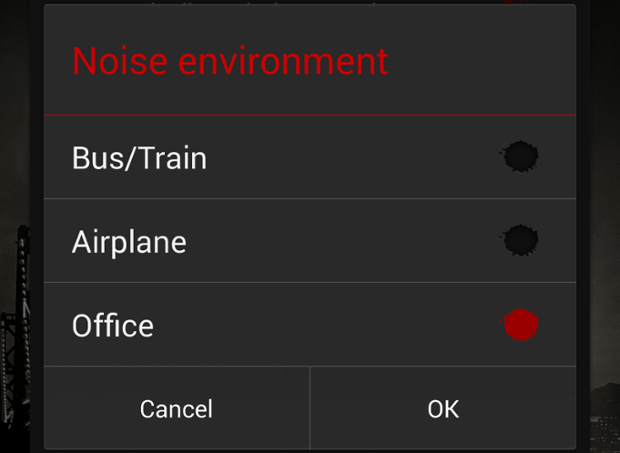Viewport: 620px width, 453px height.
Task: Choose the Bus/Train text label
Action: point(139,158)
